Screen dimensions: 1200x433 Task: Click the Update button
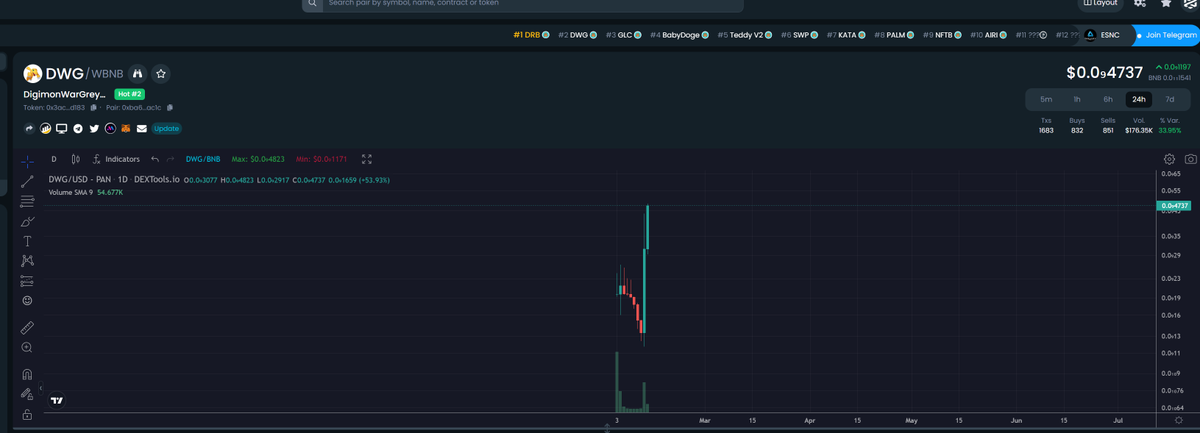(x=166, y=128)
